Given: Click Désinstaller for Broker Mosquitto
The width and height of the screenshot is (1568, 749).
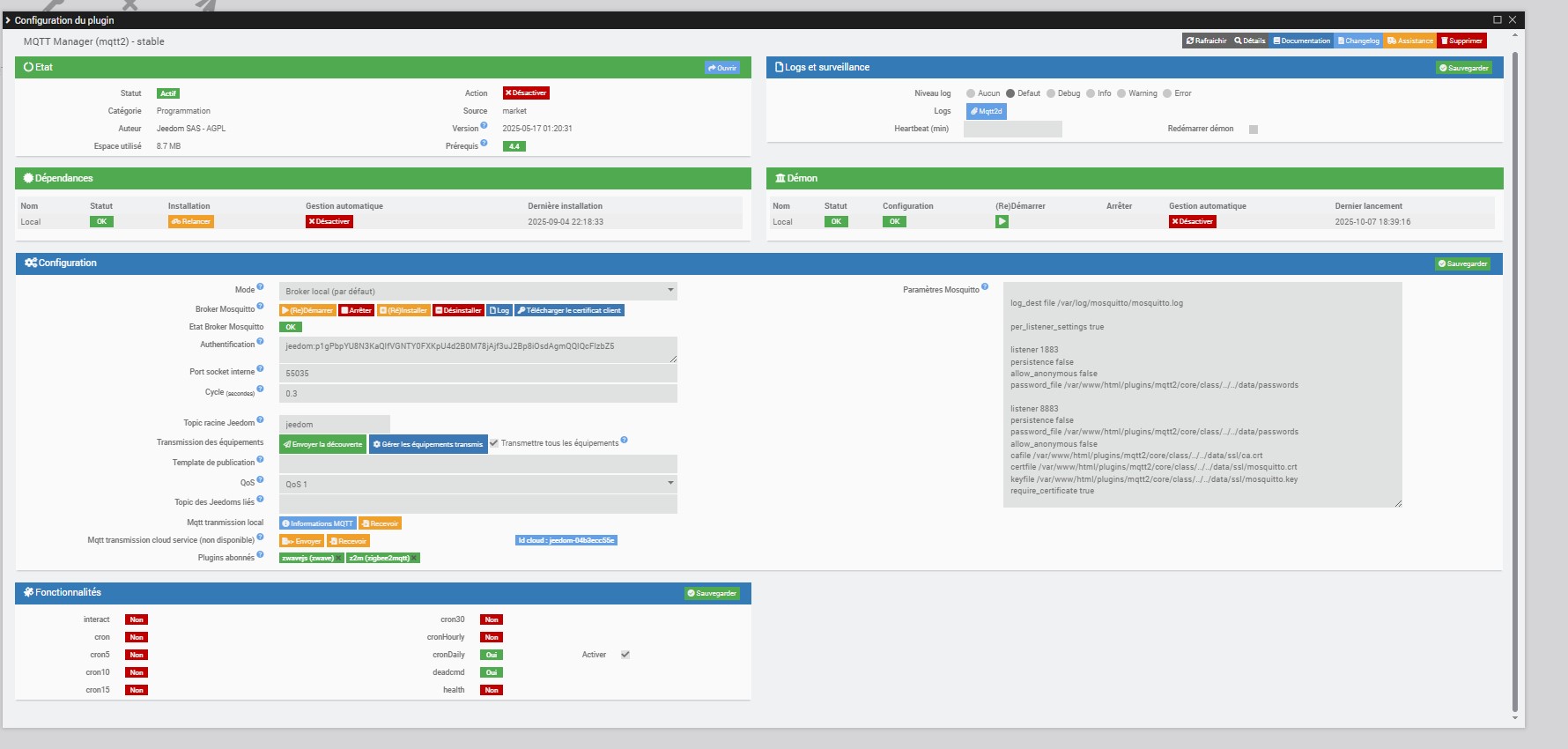Looking at the screenshot, I should tap(459, 310).
